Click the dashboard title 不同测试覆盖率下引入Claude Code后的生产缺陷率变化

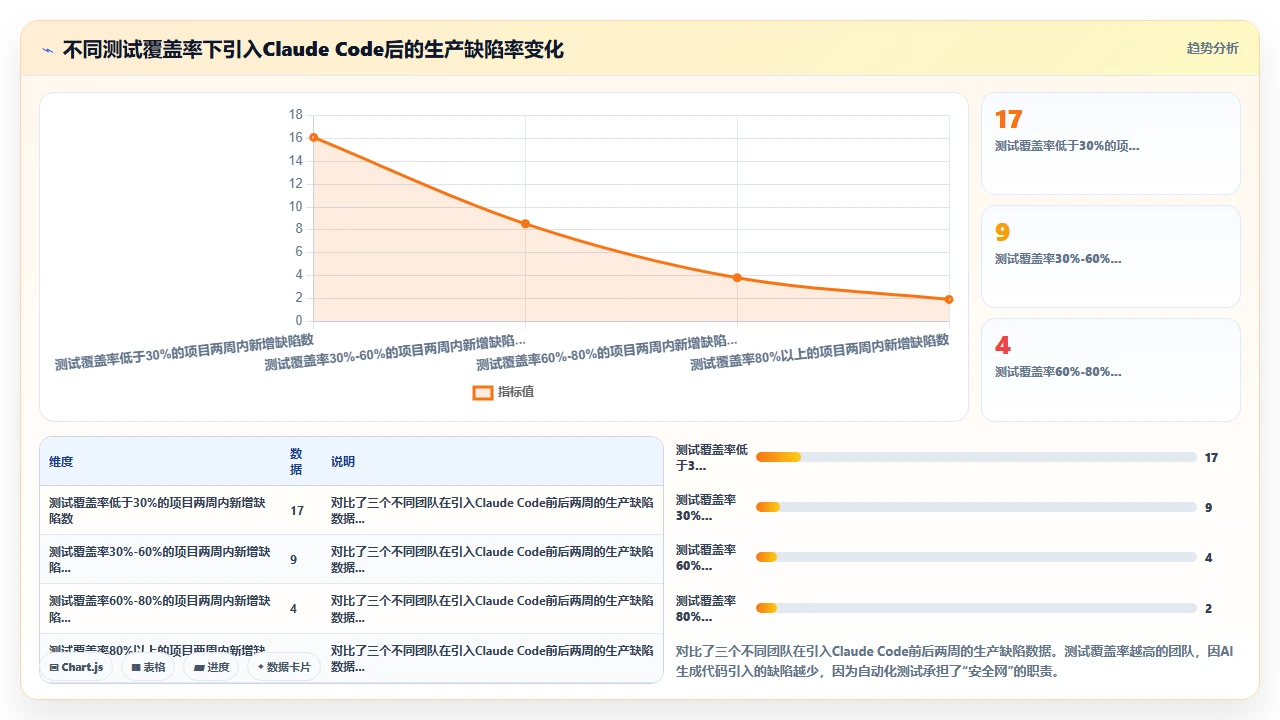tap(313, 49)
